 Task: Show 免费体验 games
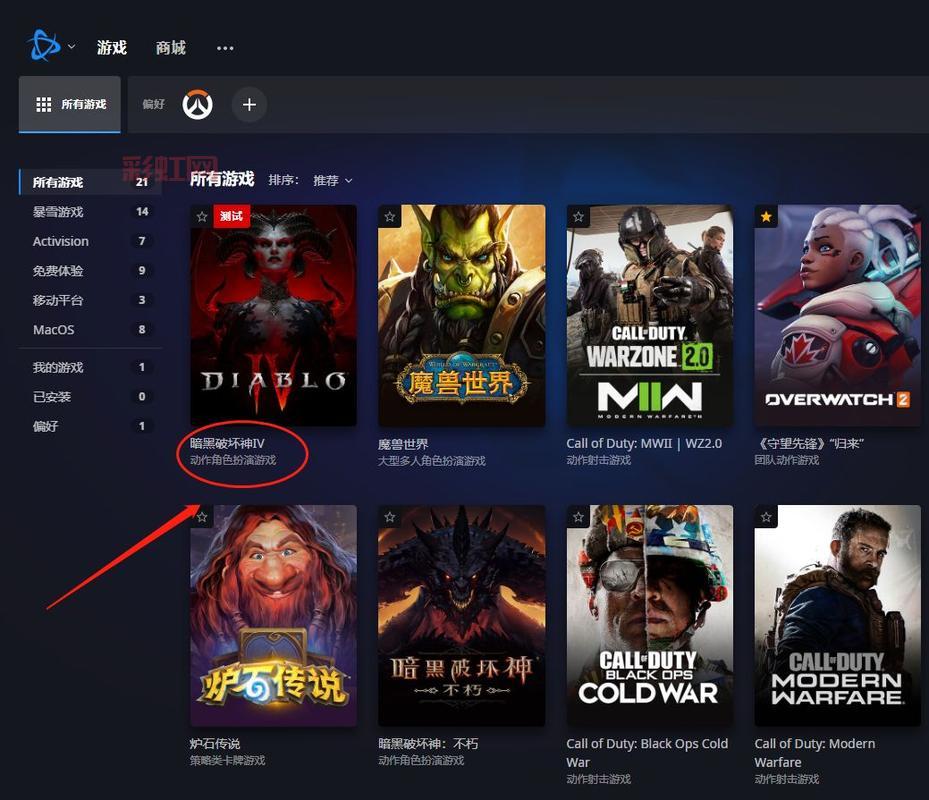click(x=91, y=271)
